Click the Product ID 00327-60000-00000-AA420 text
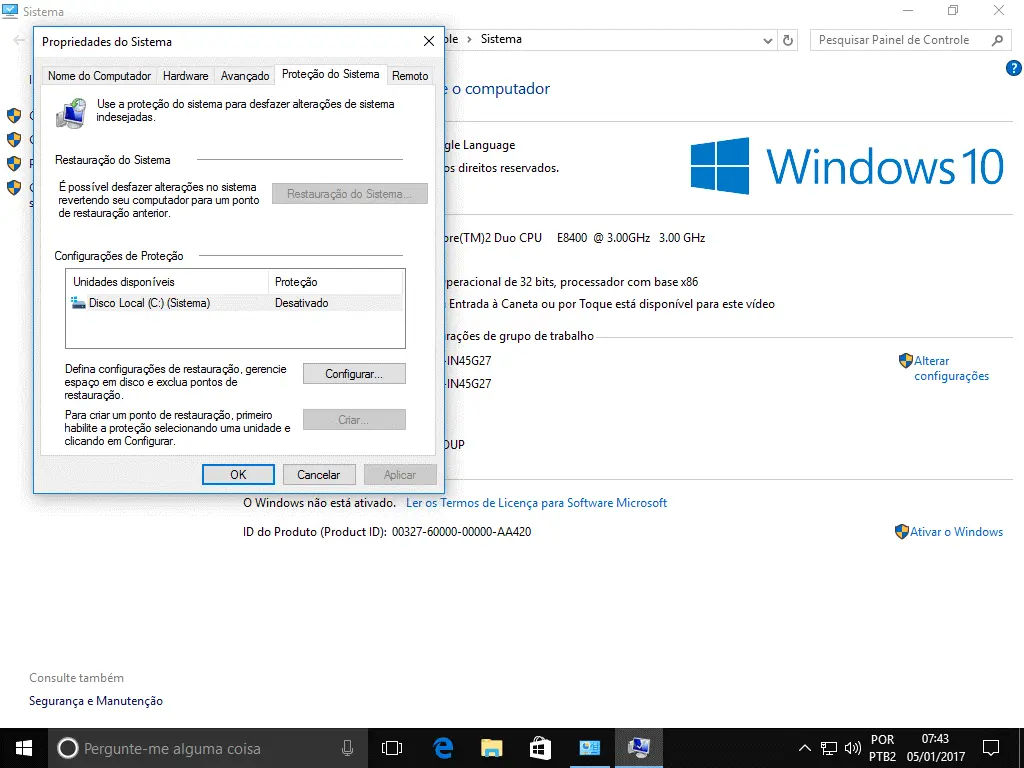 coord(461,532)
